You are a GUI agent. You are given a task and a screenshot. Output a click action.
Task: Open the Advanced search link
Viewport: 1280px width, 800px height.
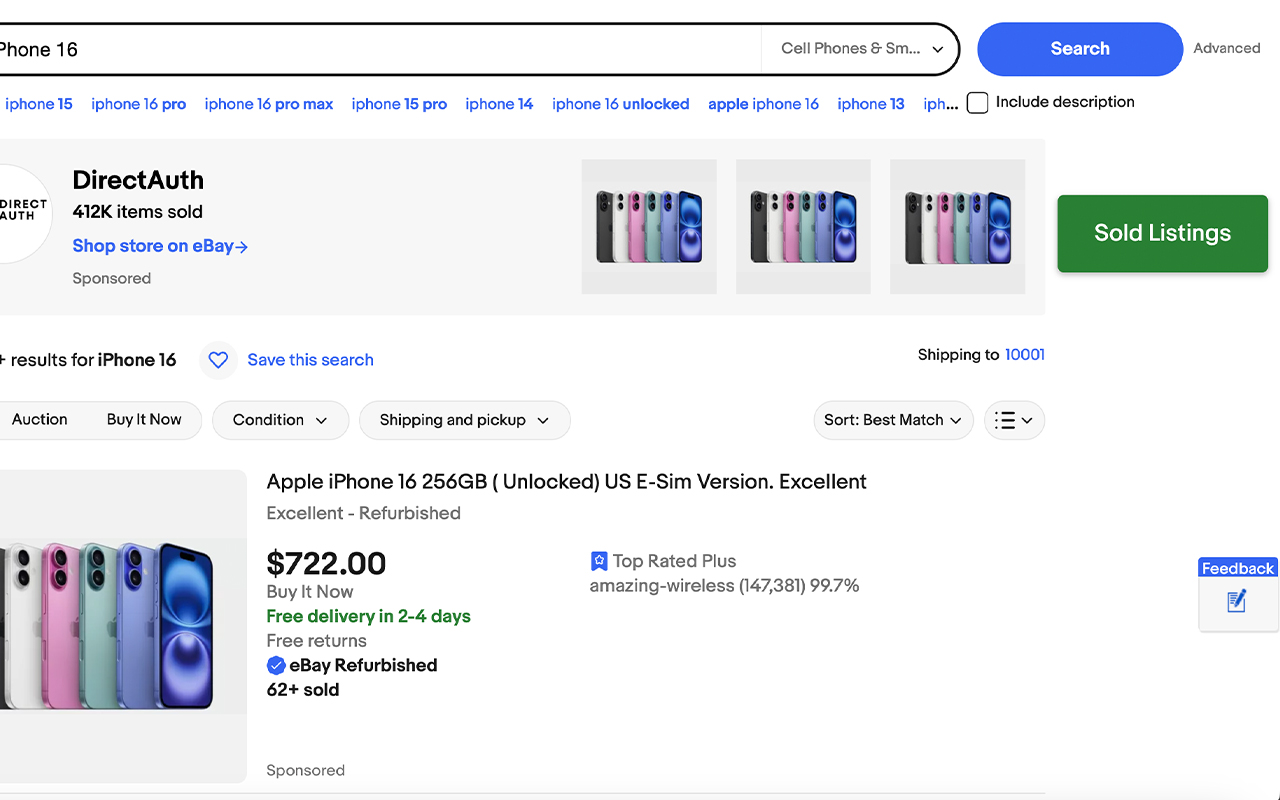click(x=1226, y=48)
